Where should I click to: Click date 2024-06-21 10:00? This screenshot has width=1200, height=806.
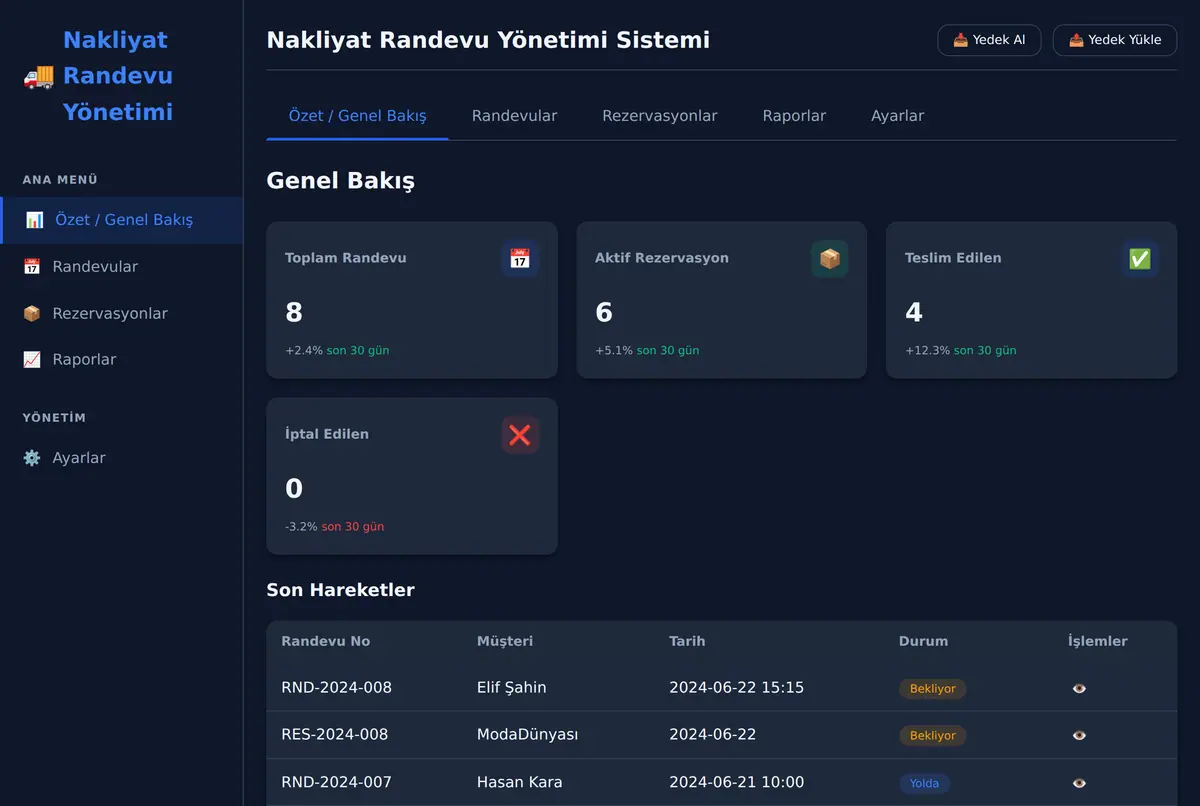coord(736,783)
